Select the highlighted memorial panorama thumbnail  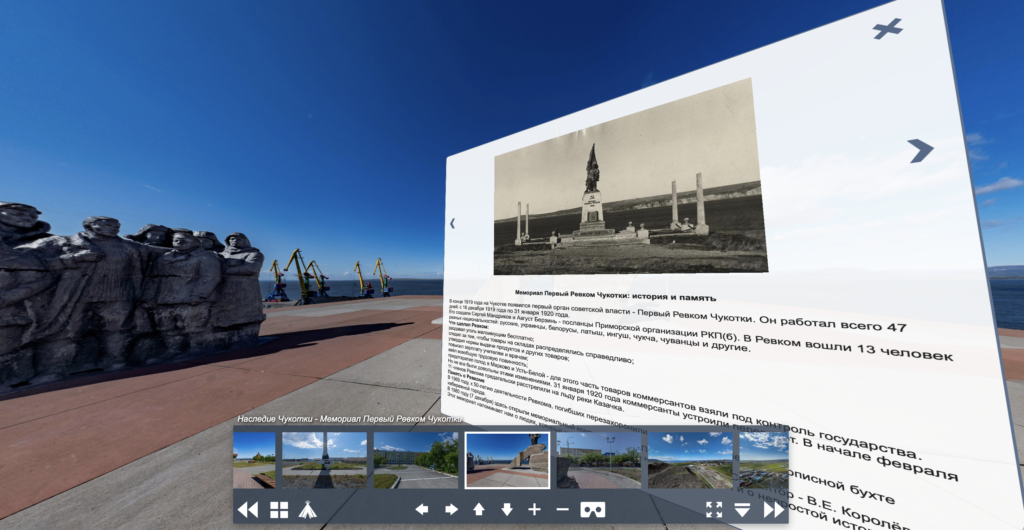coord(507,460)
